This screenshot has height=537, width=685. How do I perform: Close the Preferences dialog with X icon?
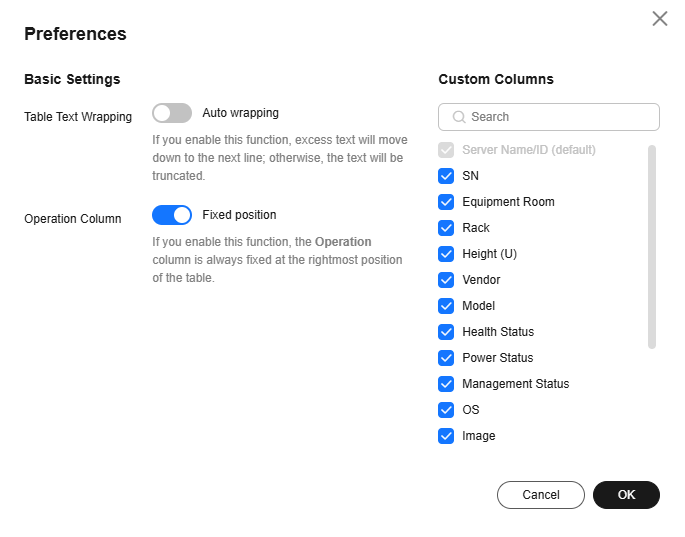coord(660,19)
